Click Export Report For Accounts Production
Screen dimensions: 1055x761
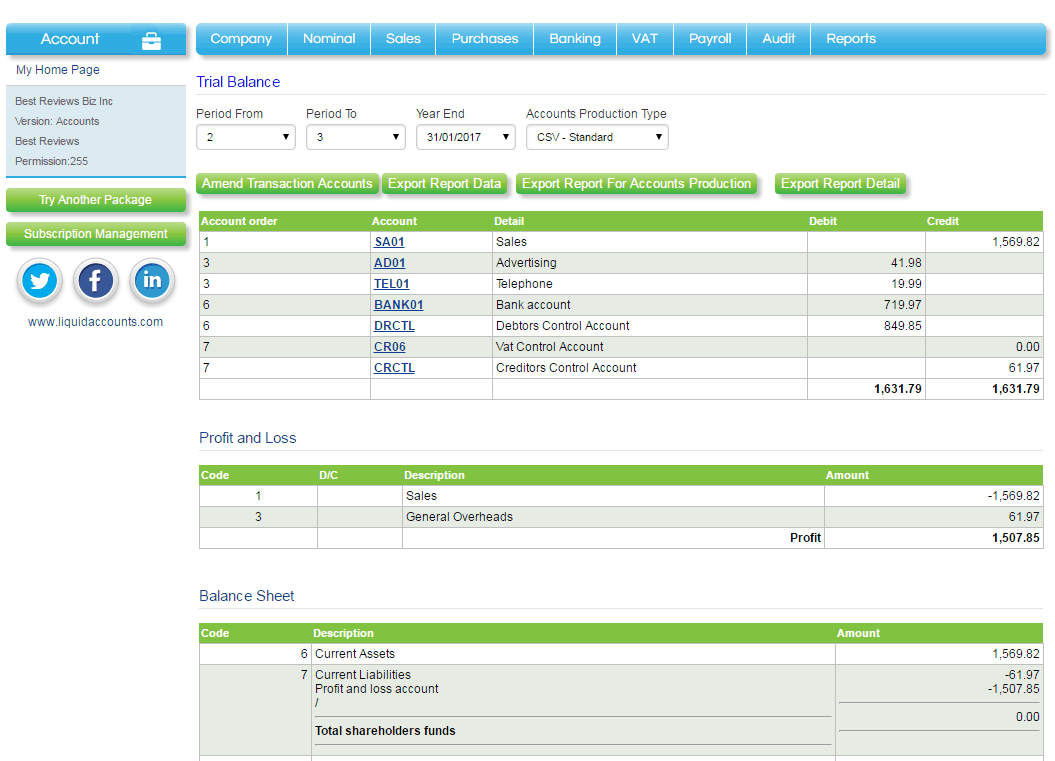[x=637, y=184]
